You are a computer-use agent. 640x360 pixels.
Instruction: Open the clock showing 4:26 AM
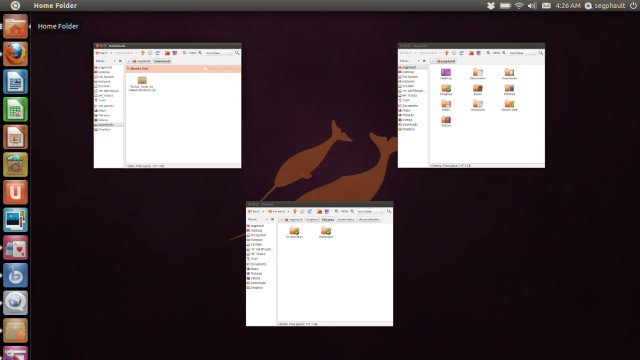(x=568, y=6)
